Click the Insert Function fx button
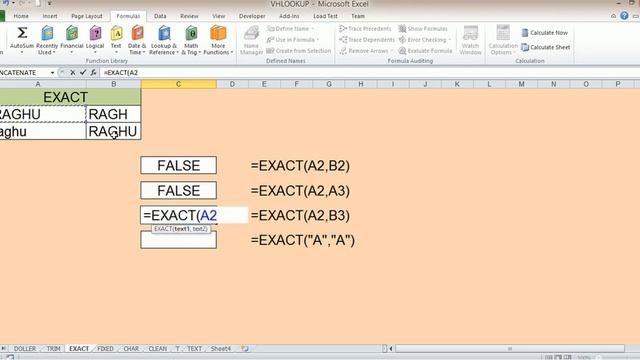Viewport: 640px width, 360px height. [93, 72]
